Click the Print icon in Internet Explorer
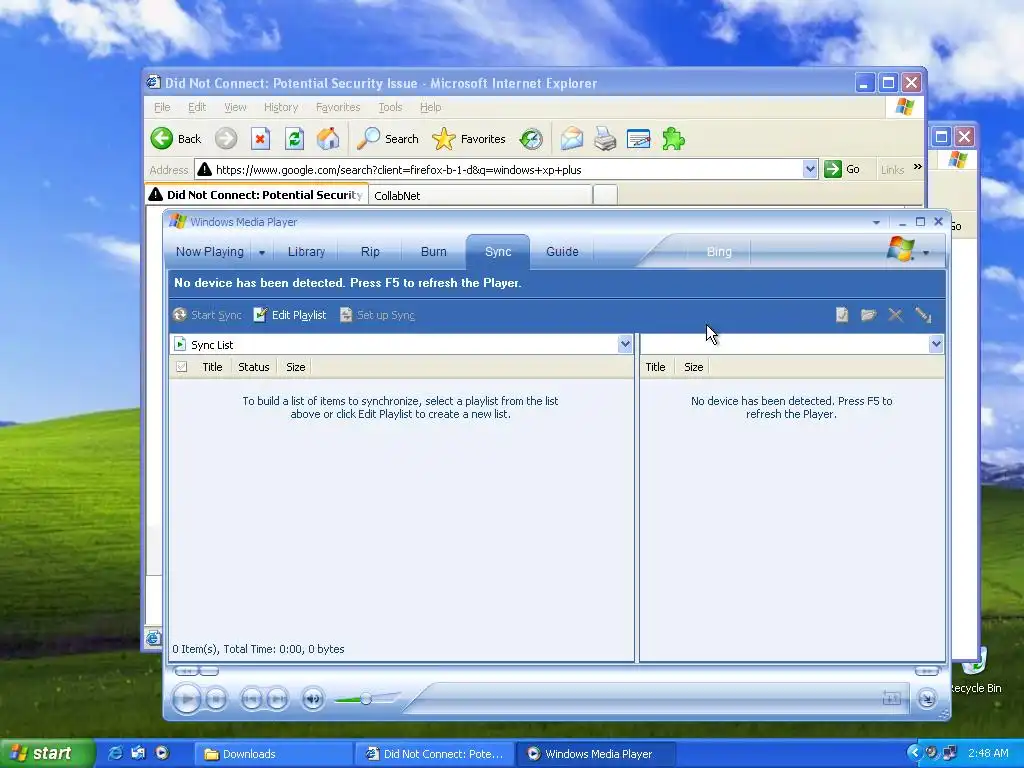The image size is (1024, 768). [605, 138]
